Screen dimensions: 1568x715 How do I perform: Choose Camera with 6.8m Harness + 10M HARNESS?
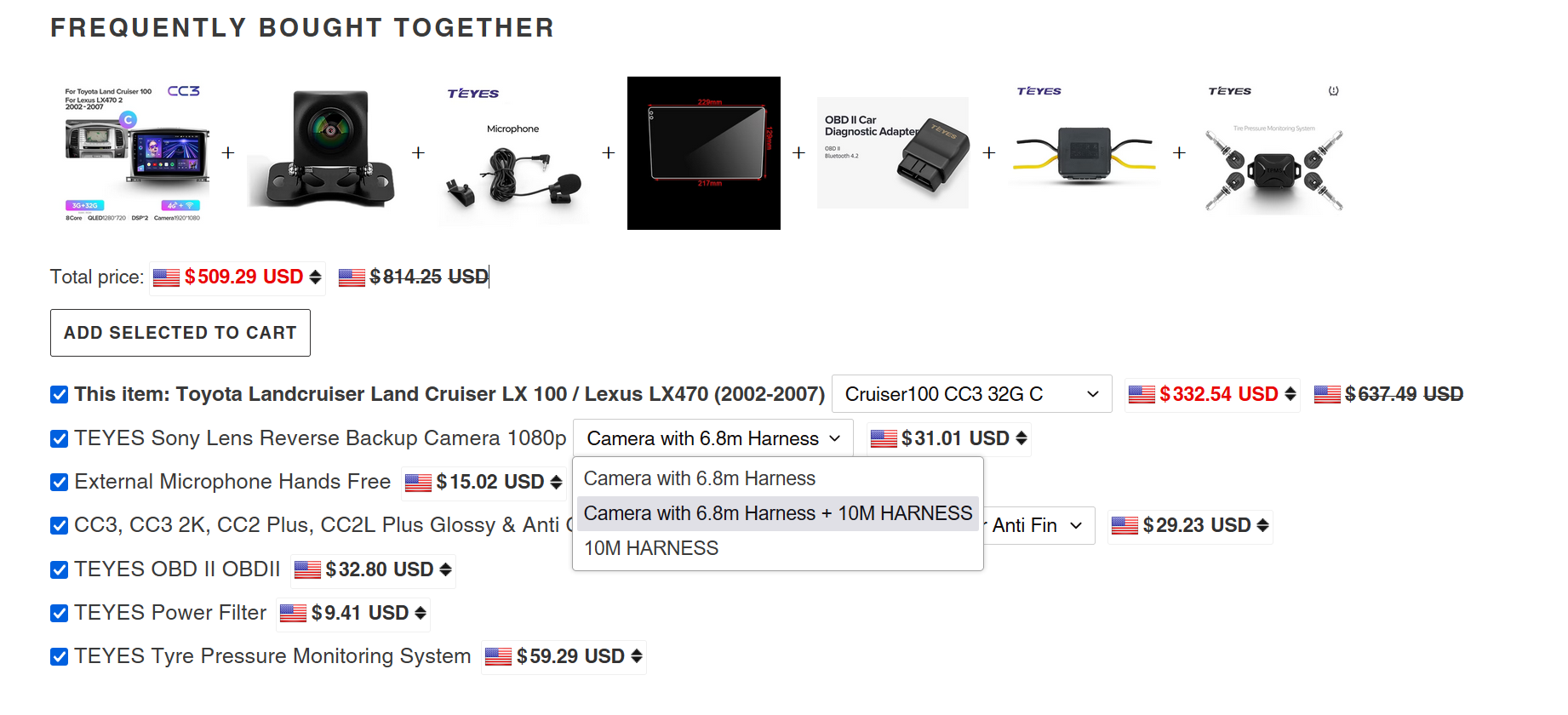pyautogui.click(x=778, y=513)
